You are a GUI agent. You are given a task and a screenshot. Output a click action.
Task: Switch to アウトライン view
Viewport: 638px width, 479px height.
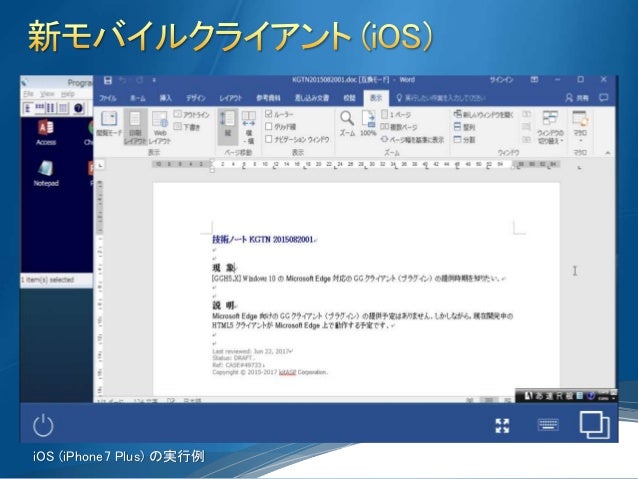[x=192, y=115]
